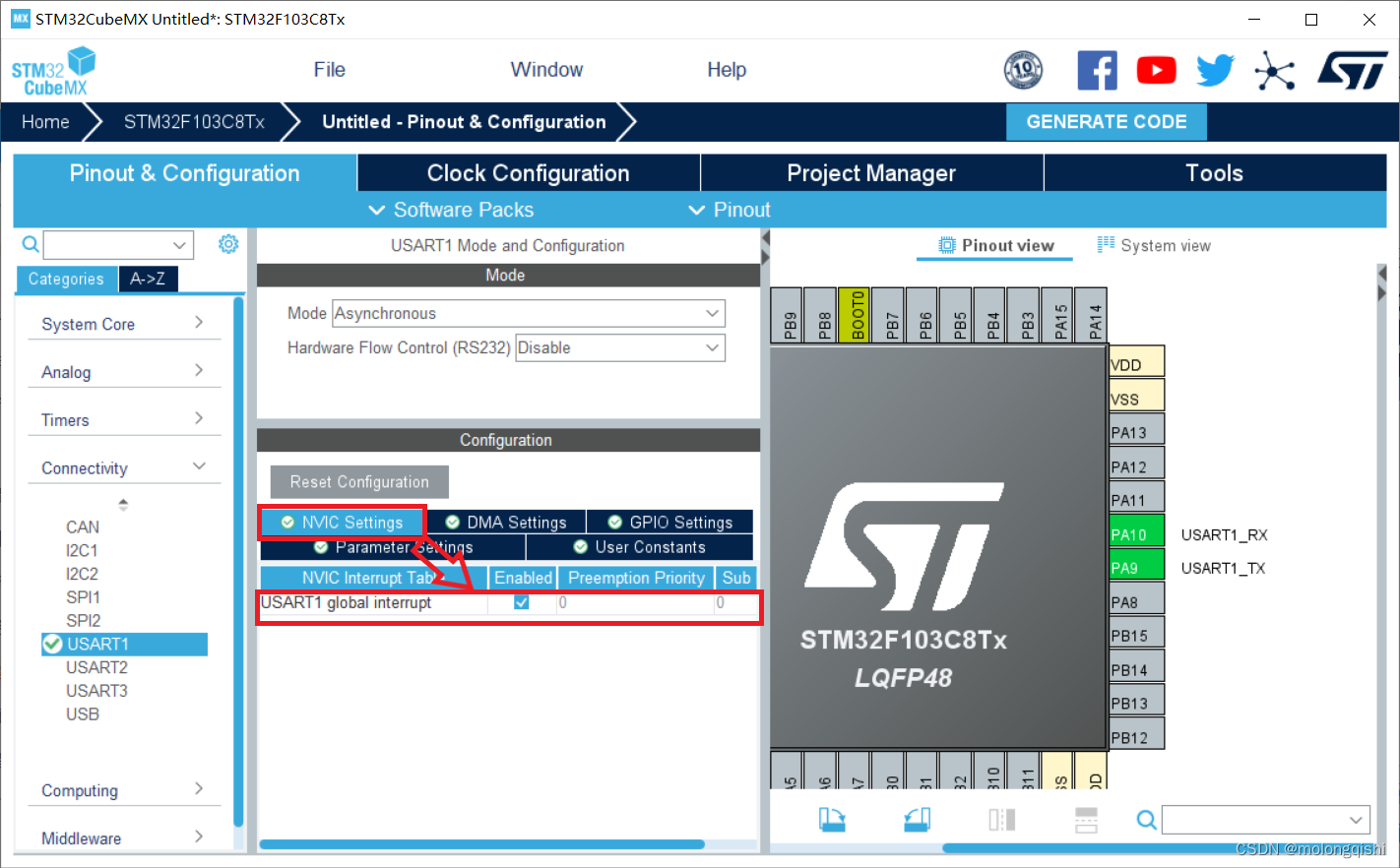Toggle USART1 global interrupt Enabled checkbox

tap(522, 602)
